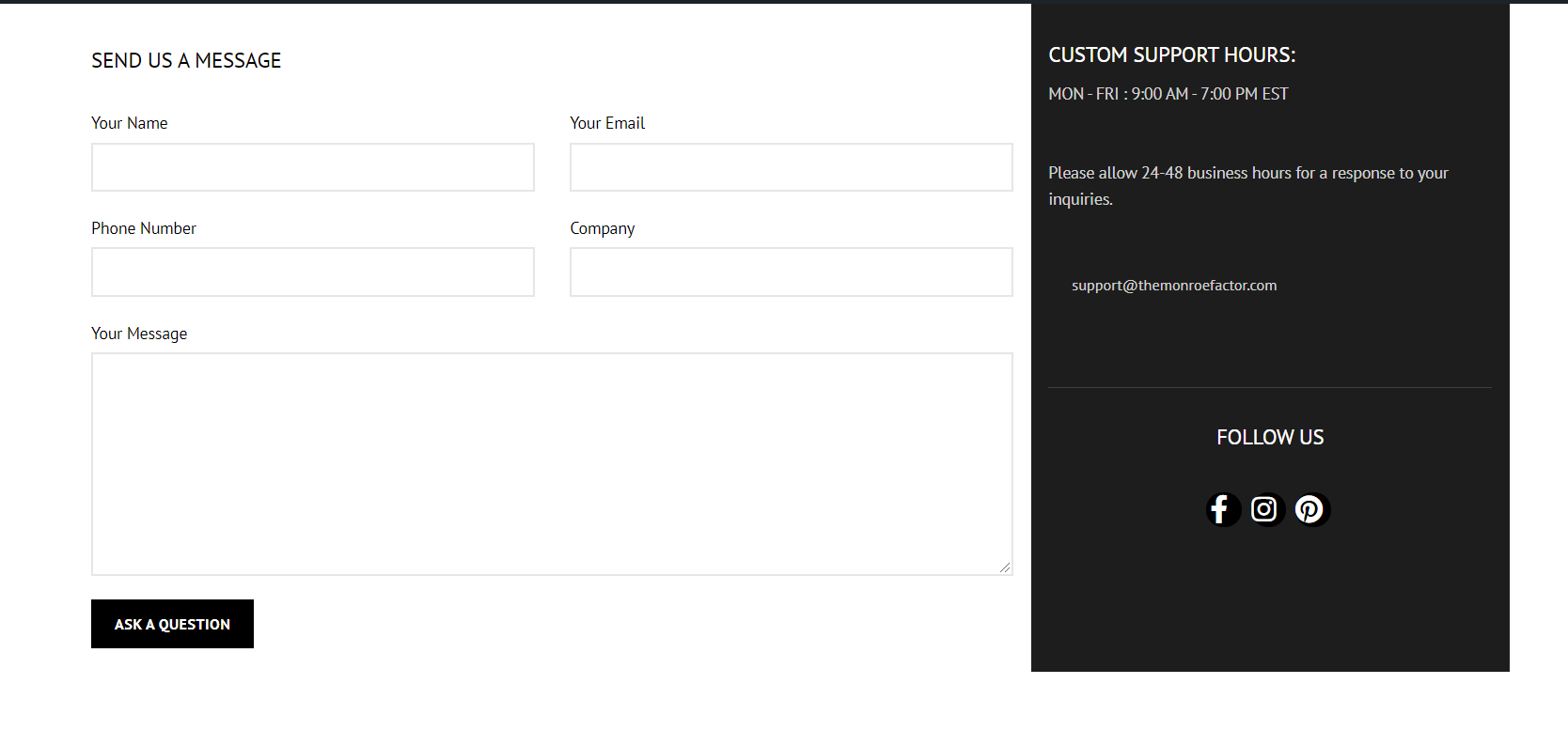This screenshot has height=746, width=1568.
Task: Click into the Company input field
Action: pyautogui.click(x=792, y=272)
